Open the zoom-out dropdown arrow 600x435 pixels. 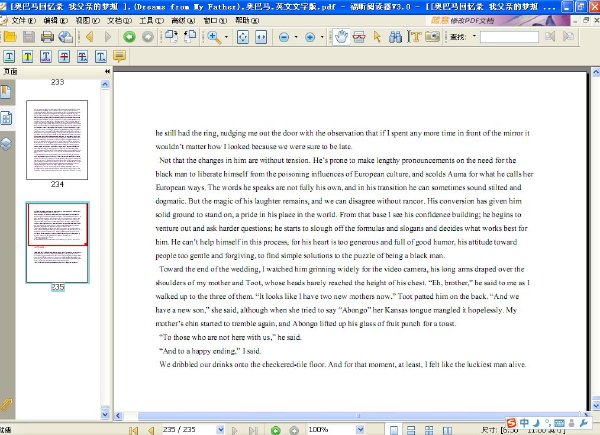(x=296, y=37)
